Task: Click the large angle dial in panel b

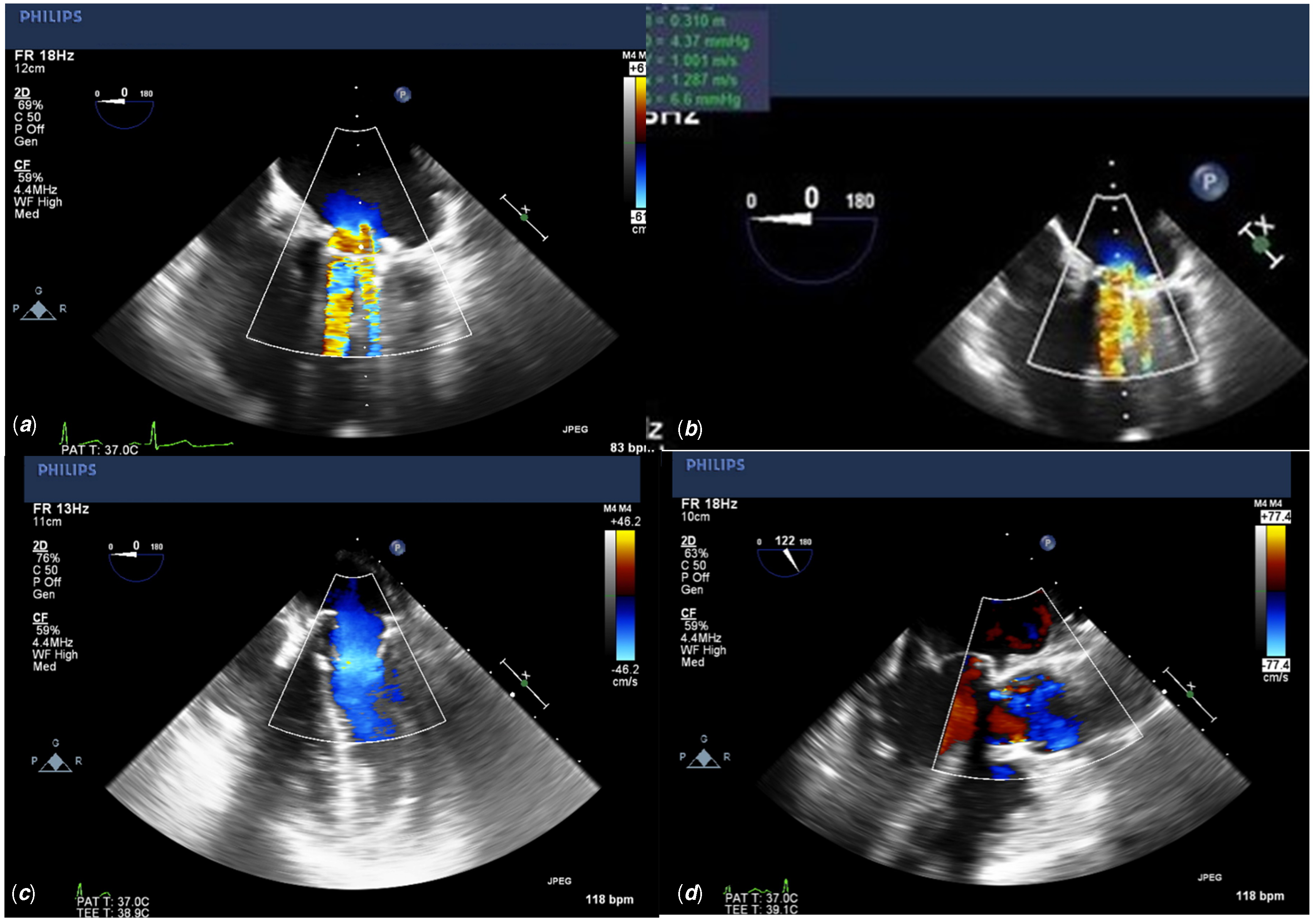Action: coord(811,235)
